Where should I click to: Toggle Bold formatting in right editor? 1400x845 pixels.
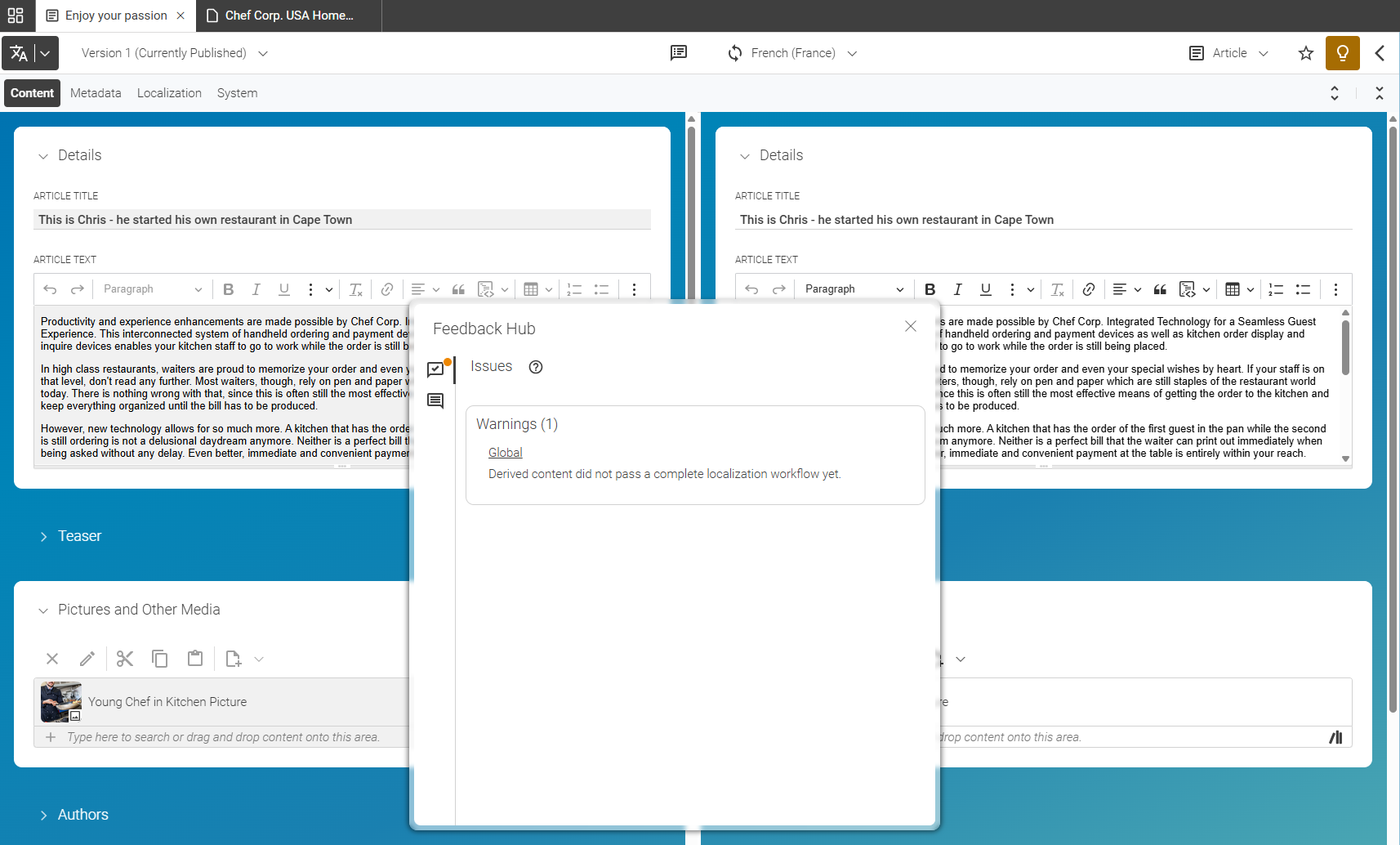tap(930, 289)
